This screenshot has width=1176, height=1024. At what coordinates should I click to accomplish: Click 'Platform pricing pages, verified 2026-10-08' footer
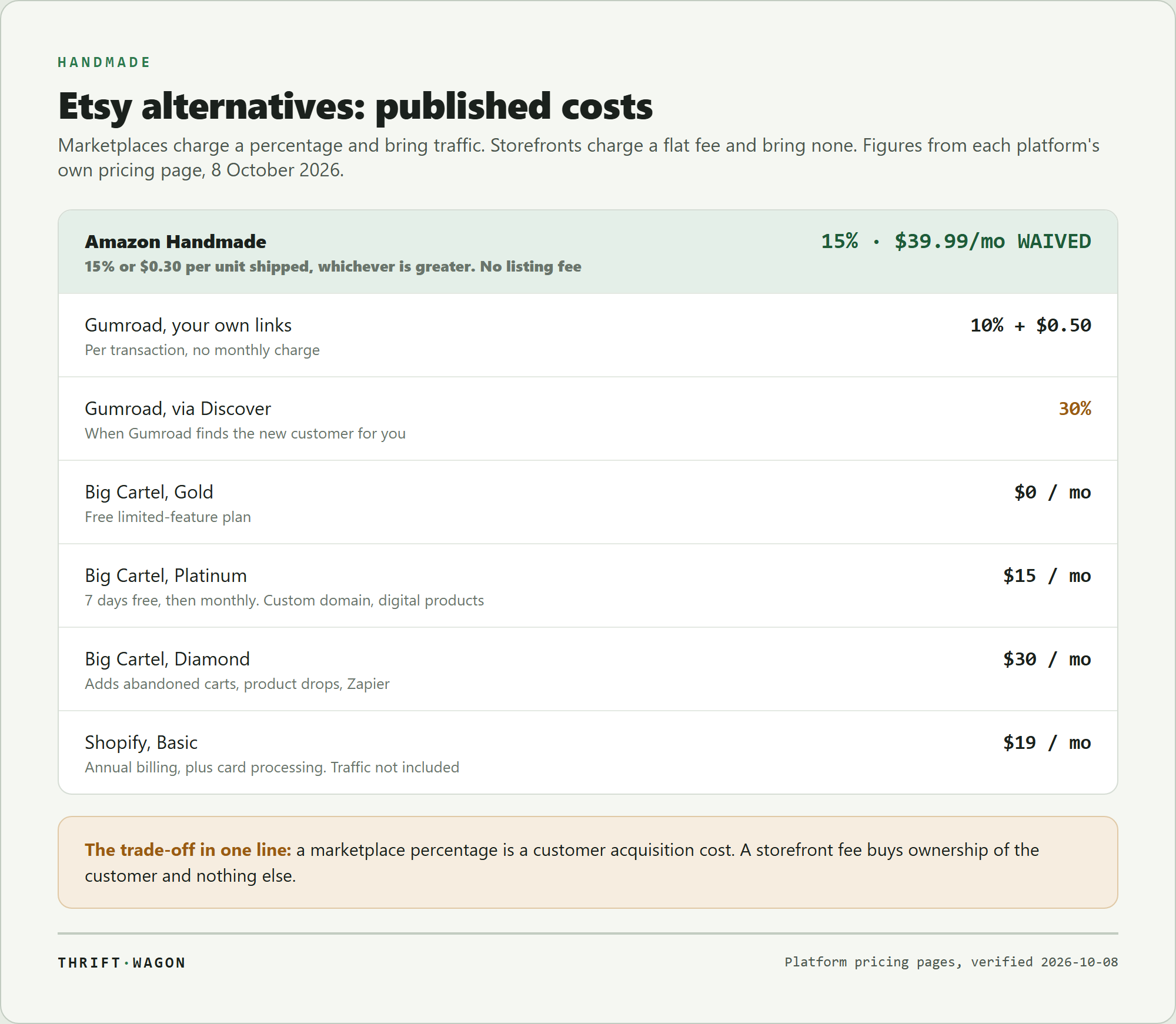(951, 962)
